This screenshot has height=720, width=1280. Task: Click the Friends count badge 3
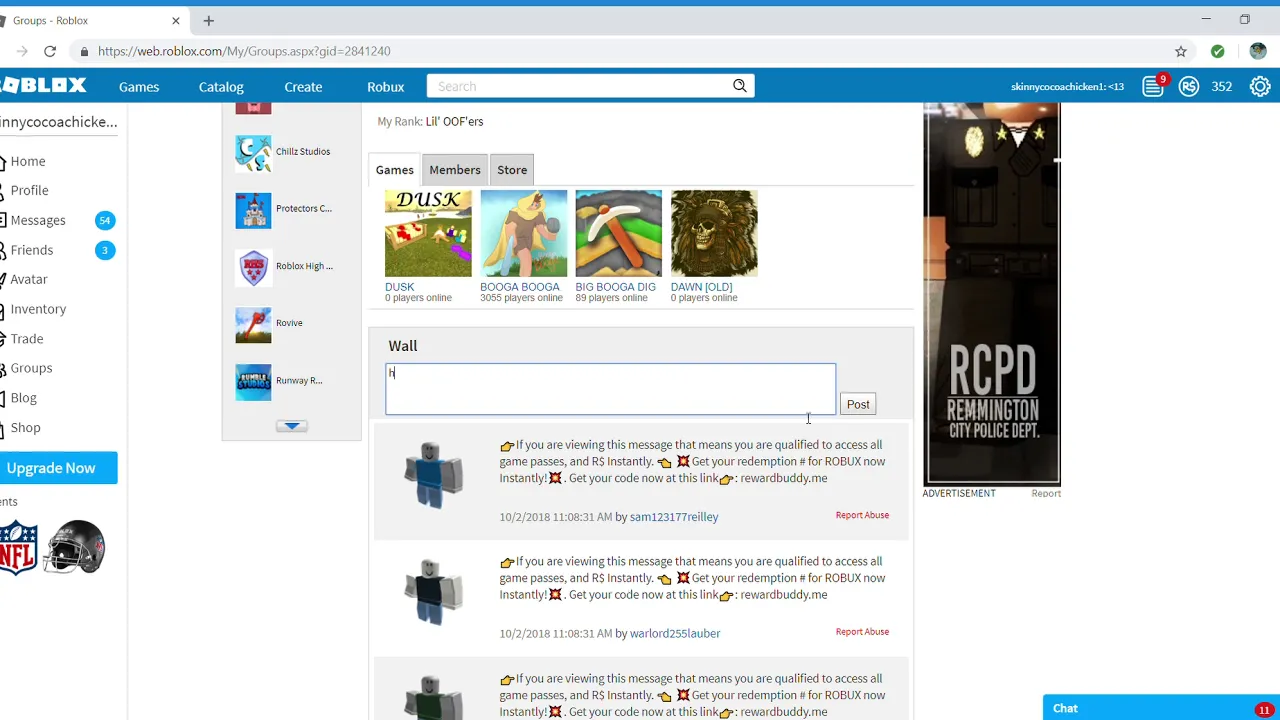pyautogui.click(x=105, y=250)
